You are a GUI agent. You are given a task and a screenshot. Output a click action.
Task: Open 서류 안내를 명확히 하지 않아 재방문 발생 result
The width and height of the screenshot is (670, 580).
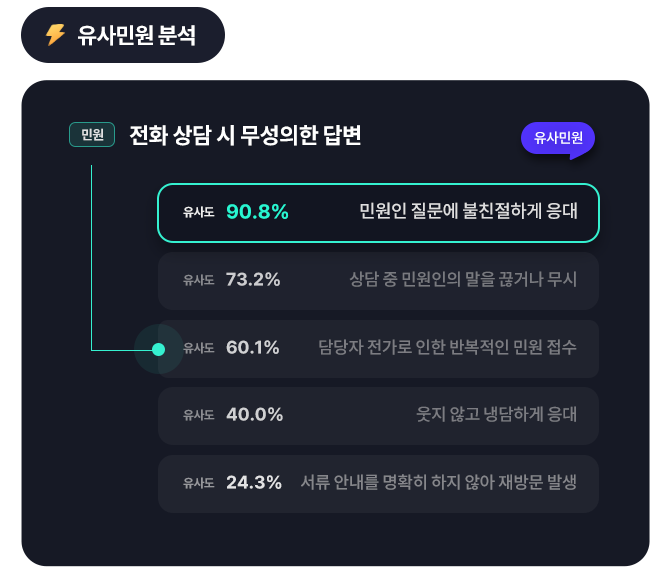click(x=439, y=483)
